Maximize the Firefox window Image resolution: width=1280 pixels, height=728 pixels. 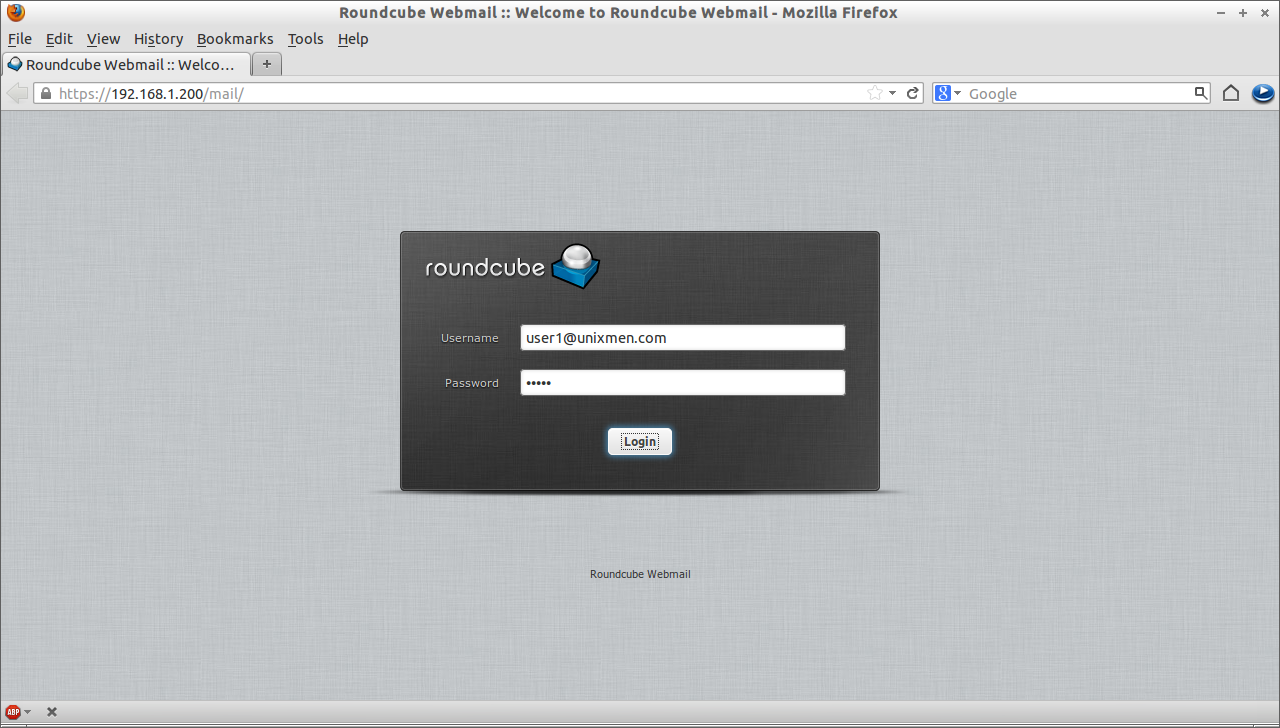(x=1243, y=13)
